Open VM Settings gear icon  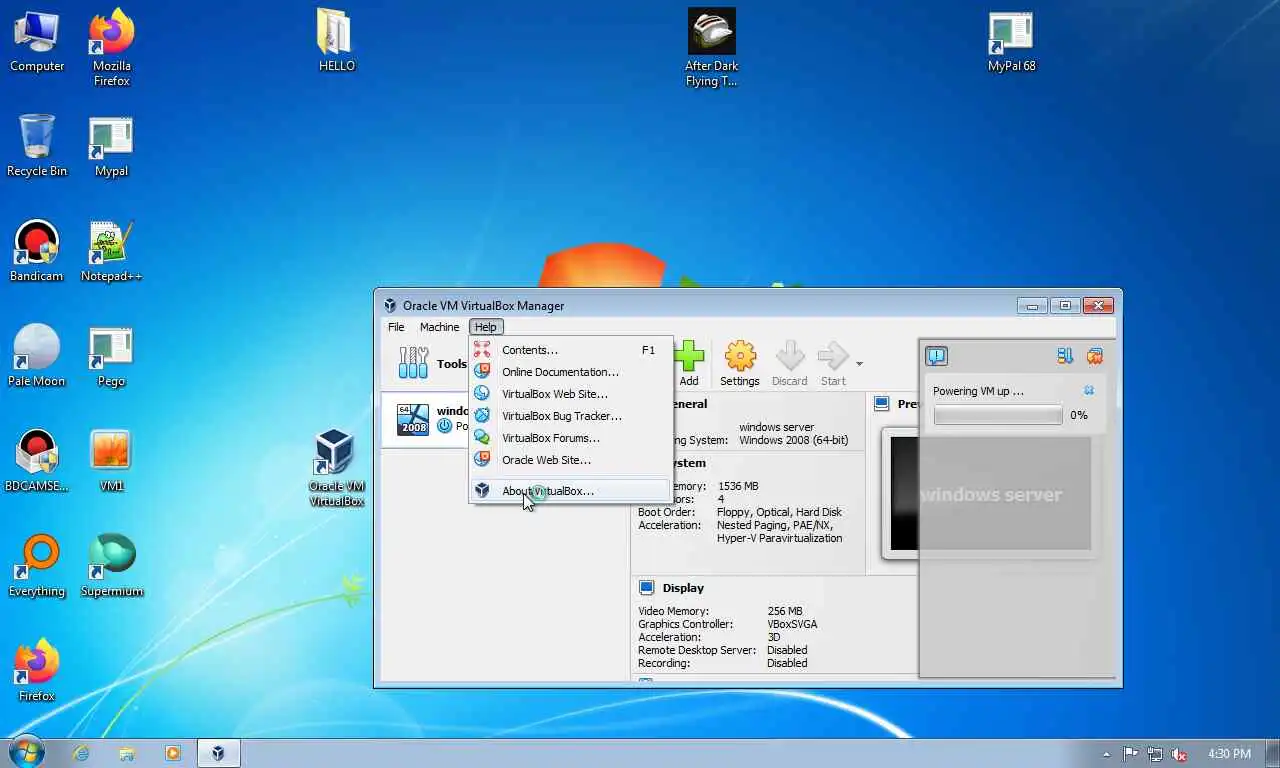point(740,357)
